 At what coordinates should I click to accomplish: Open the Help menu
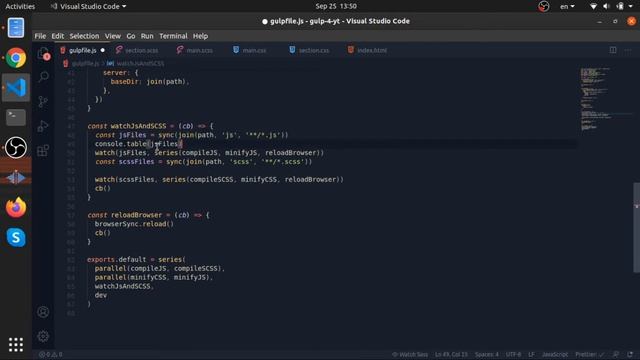point(200,36)
